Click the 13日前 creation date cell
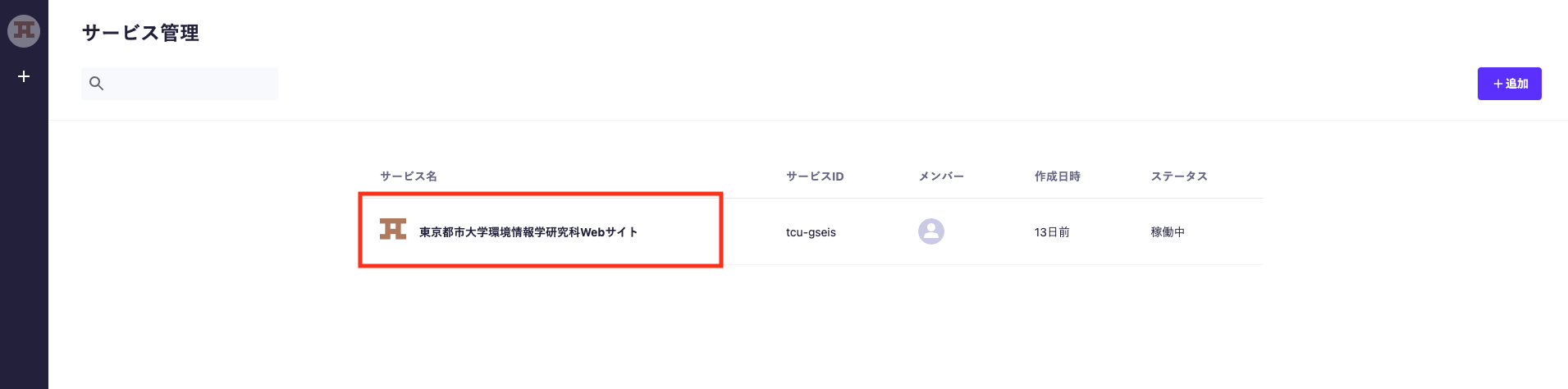Screen dimensions: 1568x389 pos(1052,232)
